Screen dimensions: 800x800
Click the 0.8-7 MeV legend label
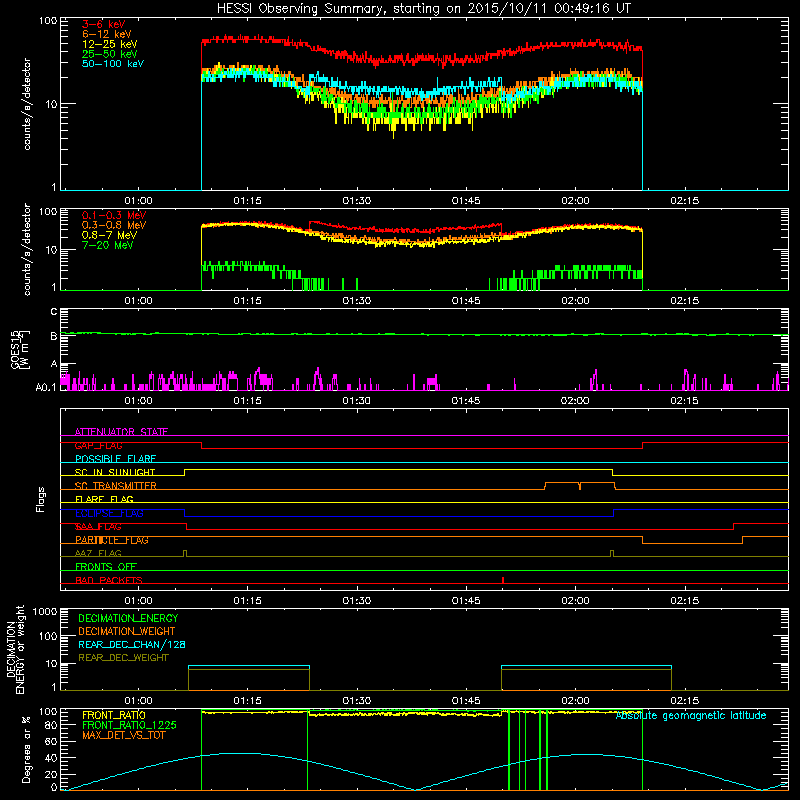109,235
